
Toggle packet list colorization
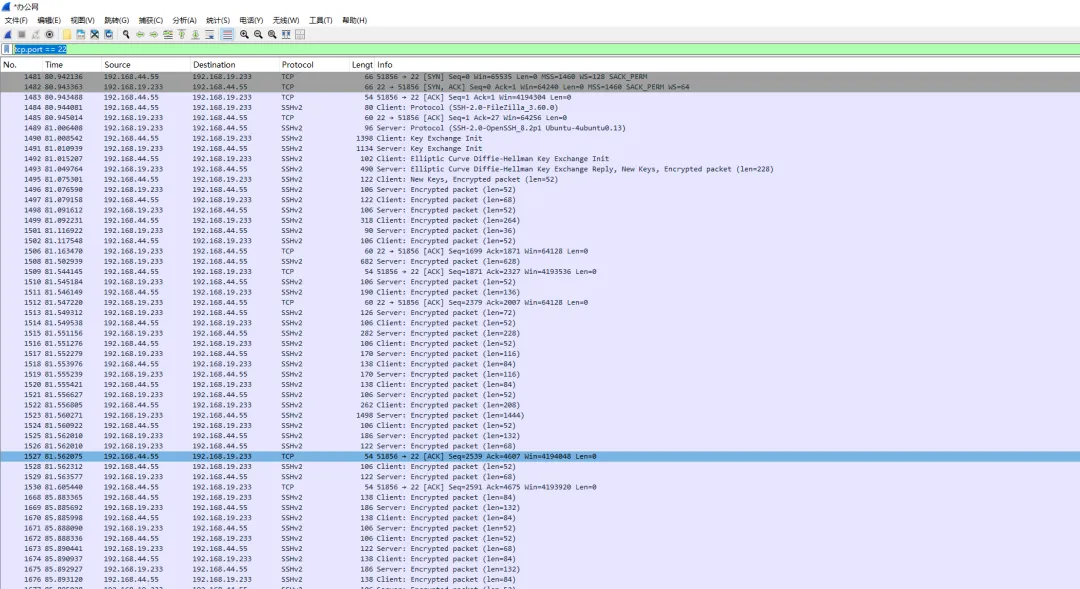227,34
